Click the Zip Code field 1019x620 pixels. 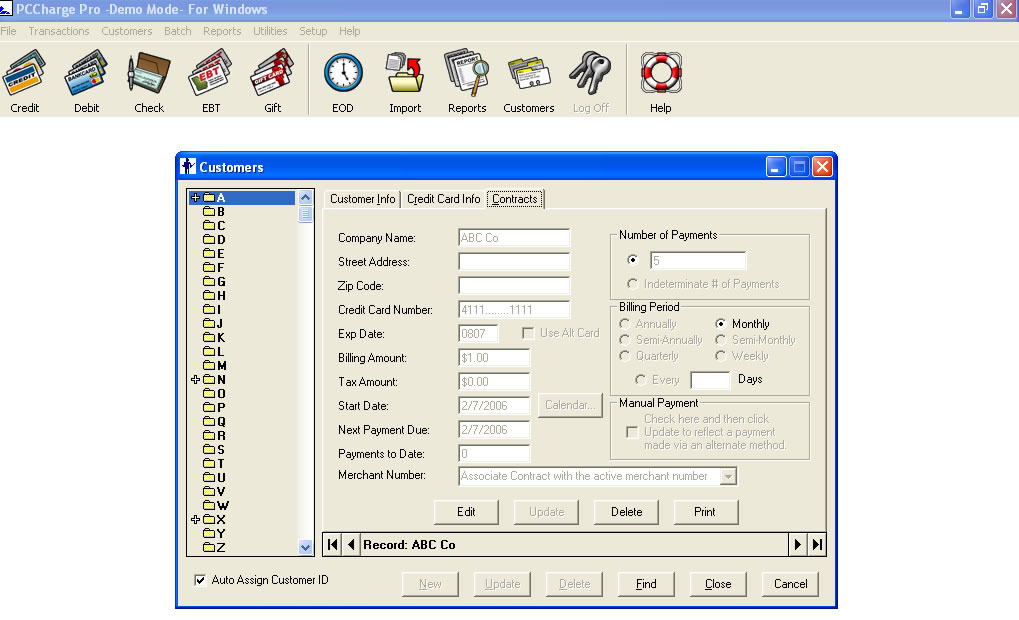pyautogui.click(x=514, y=286)
